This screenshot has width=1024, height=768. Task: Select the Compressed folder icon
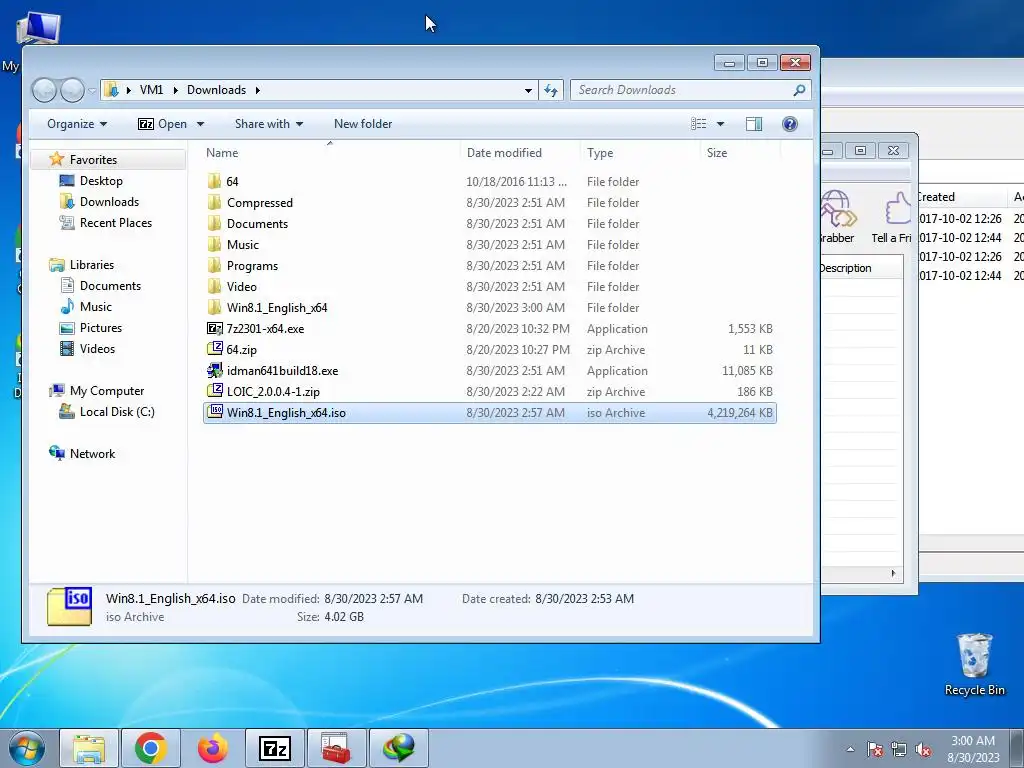(x=214, y=202)
